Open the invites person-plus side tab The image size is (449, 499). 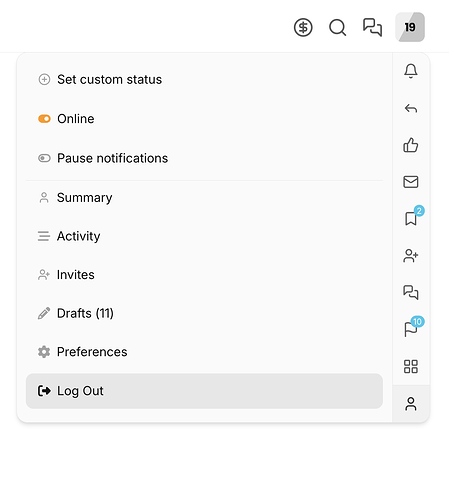click(411, 256)
